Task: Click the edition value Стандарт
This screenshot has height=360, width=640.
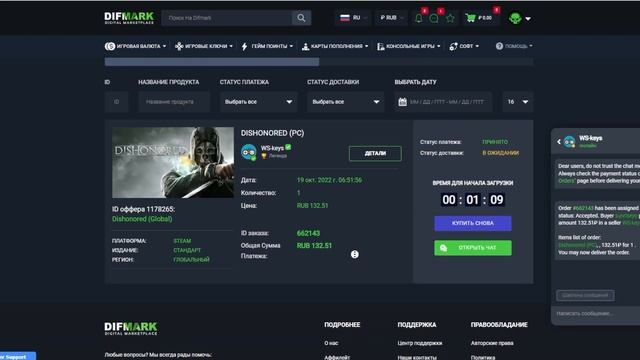Action: [x=187, y=250]
